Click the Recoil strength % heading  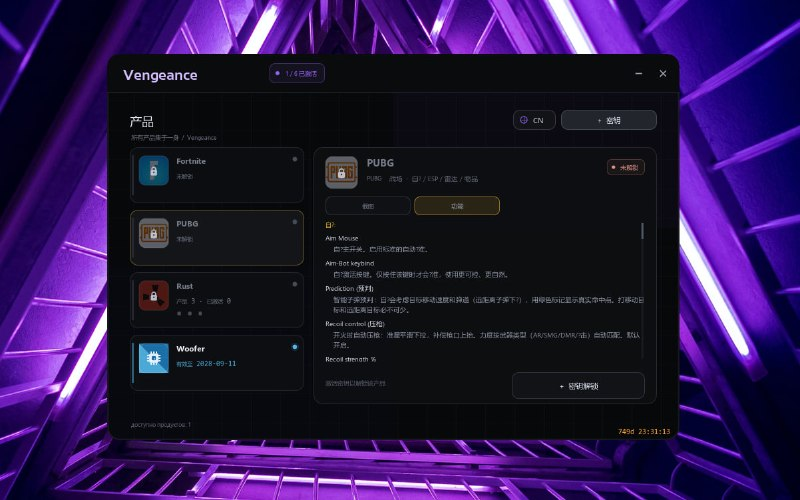coord(351,359)
